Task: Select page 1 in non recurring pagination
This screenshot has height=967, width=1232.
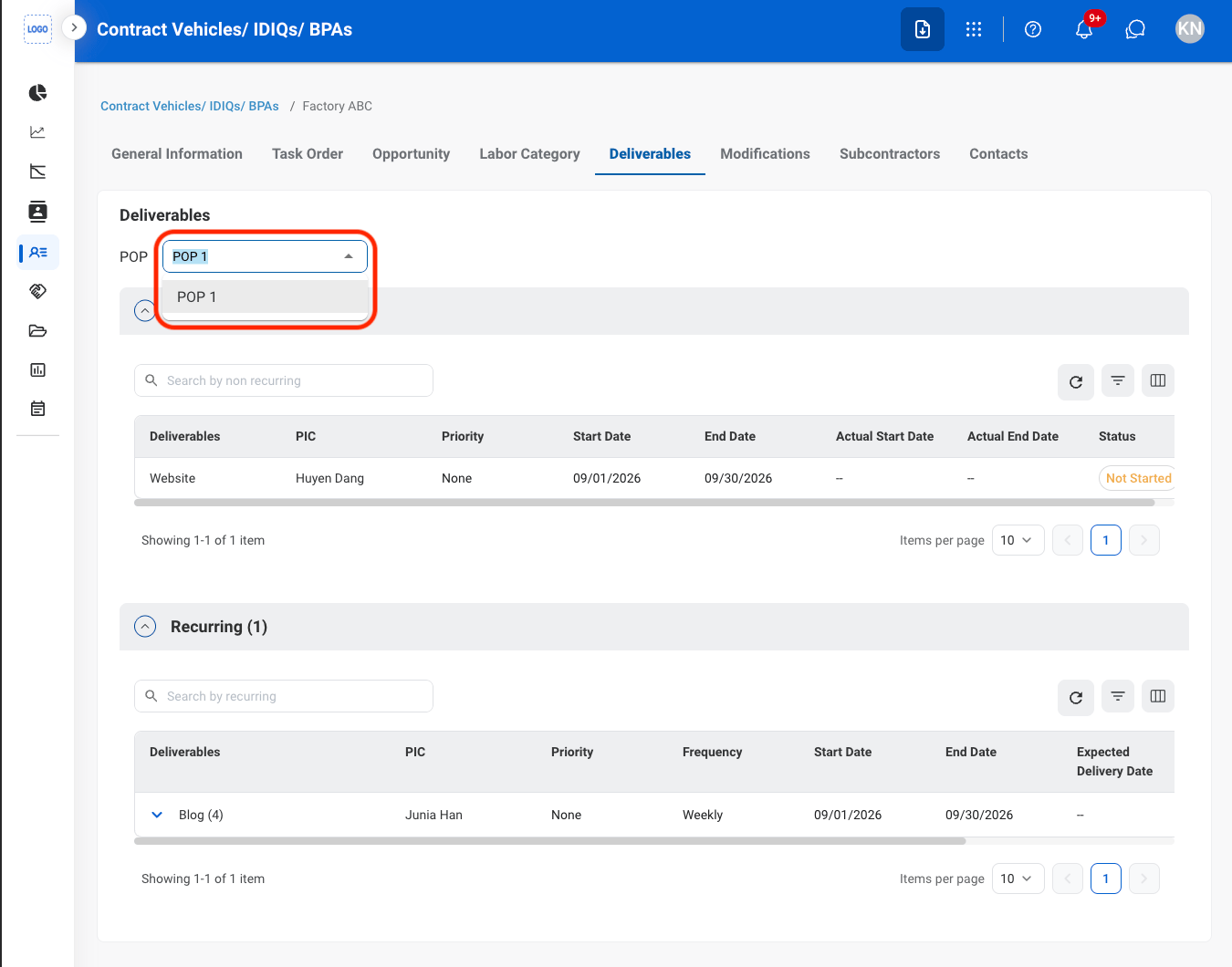Action: click(1106, 540)
